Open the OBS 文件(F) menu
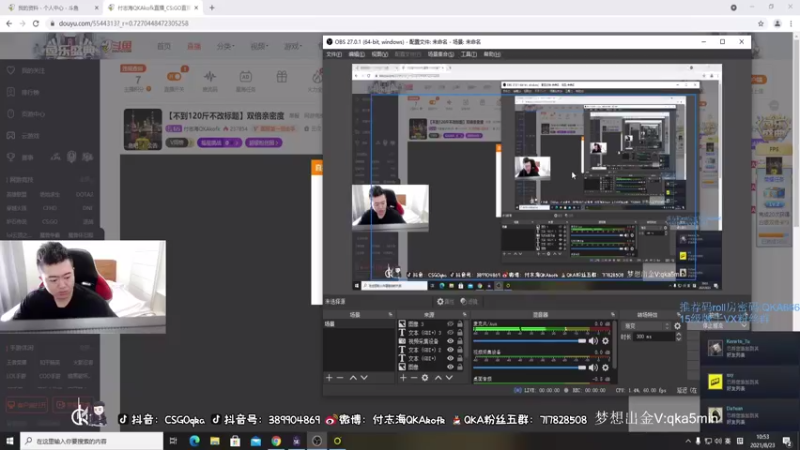 [x=334, y=54]
